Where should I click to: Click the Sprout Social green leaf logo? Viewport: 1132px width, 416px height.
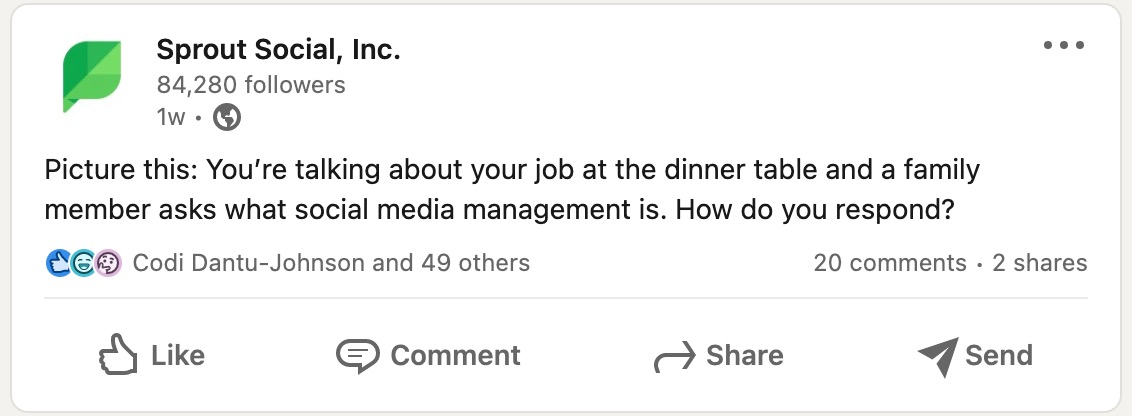click(92, 77)
